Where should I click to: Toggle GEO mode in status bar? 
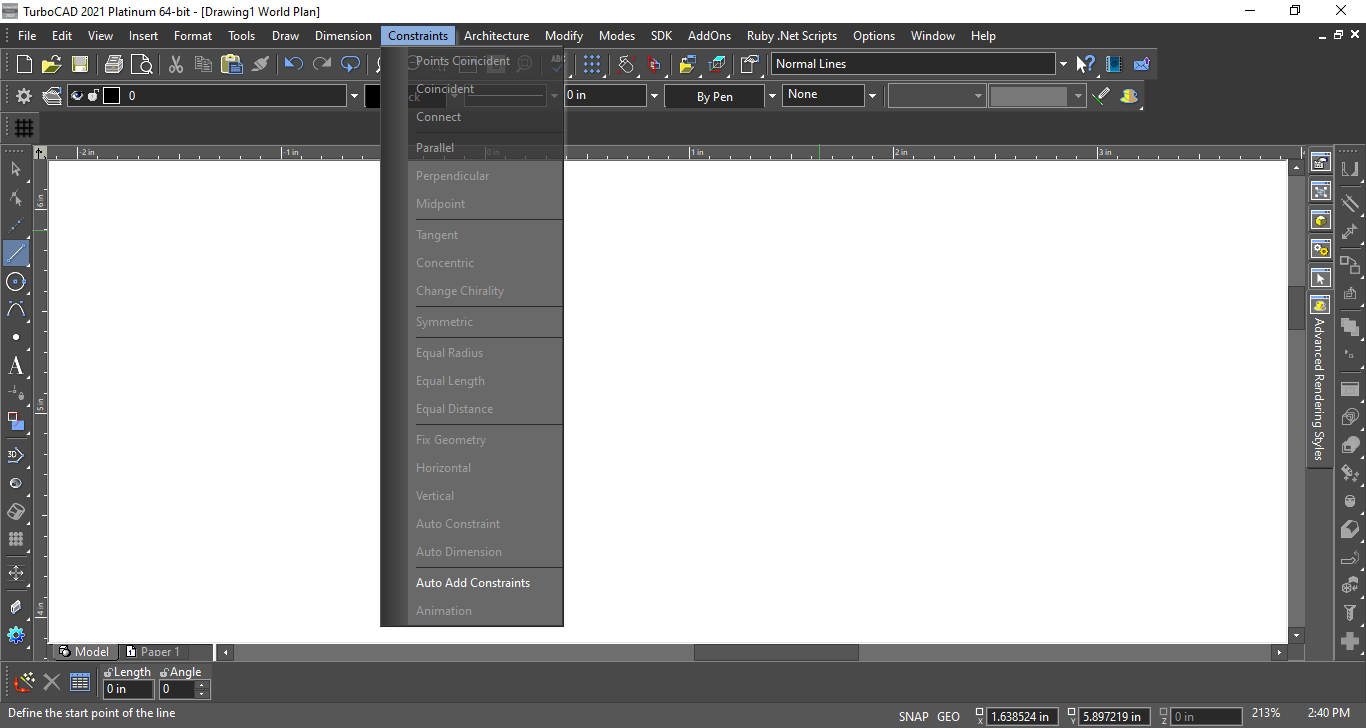click(948, 716)
